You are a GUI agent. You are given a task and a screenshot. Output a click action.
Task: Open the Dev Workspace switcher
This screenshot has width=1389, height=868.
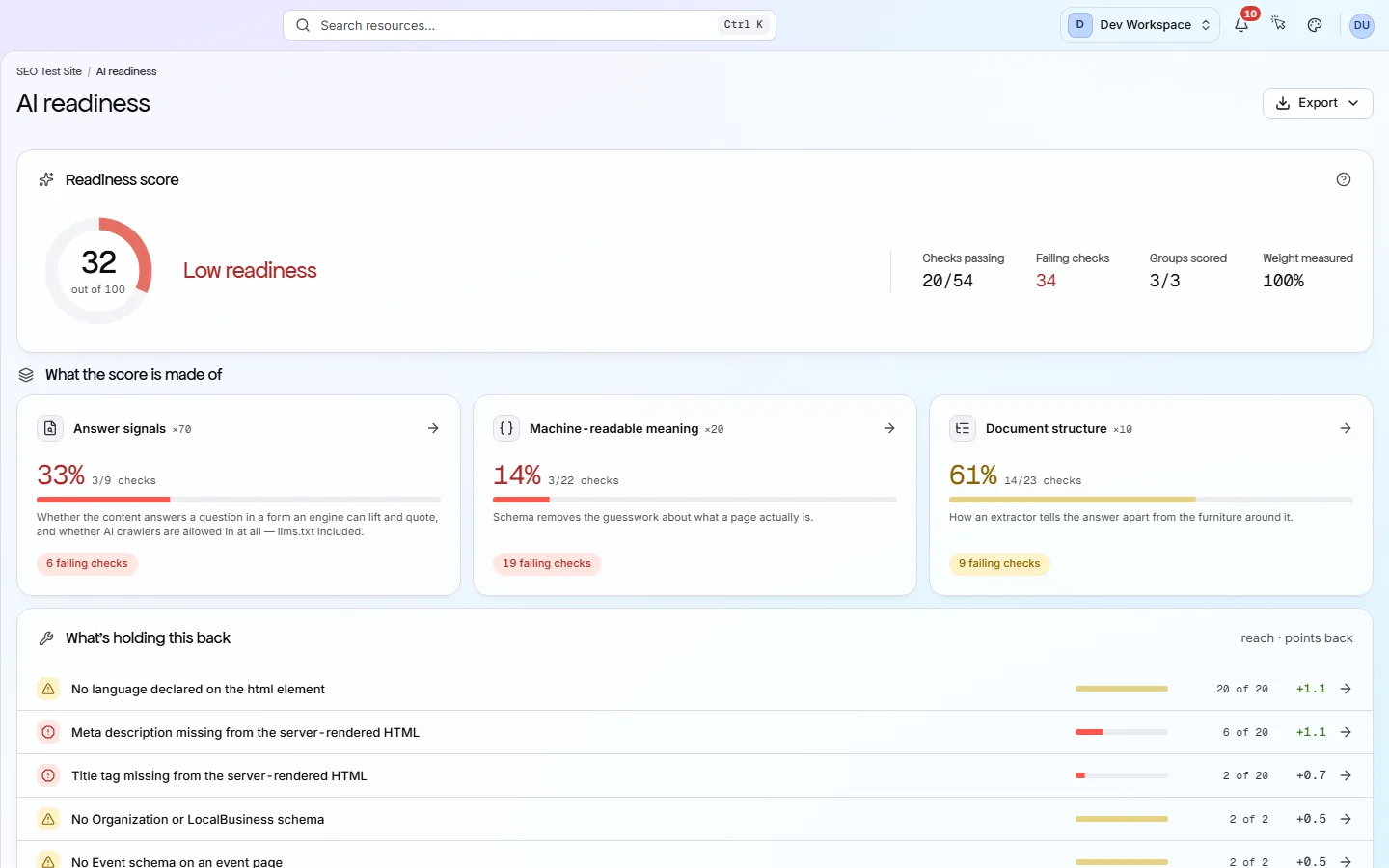point(1140,25)
